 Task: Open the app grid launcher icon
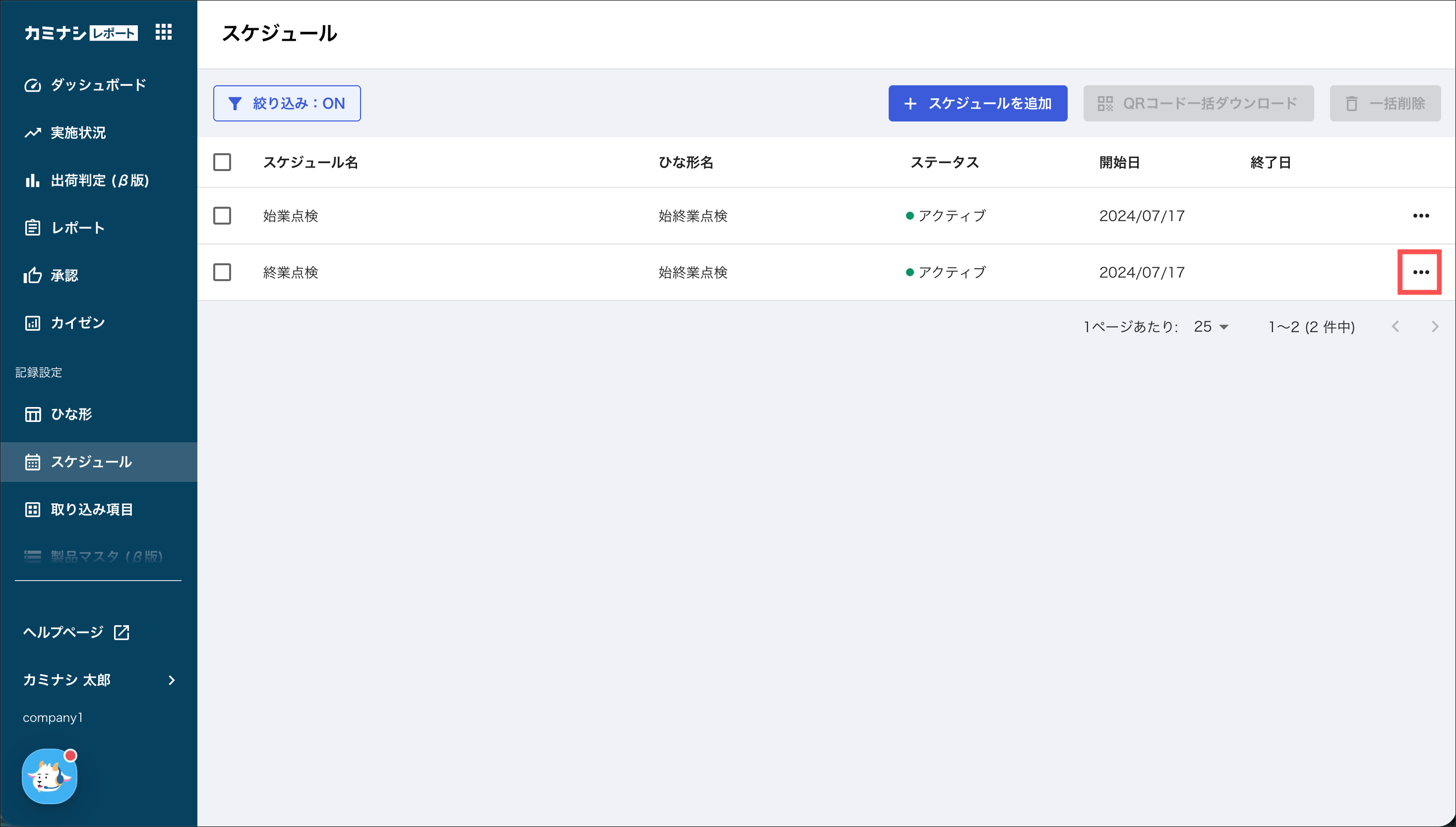point(164,32)
